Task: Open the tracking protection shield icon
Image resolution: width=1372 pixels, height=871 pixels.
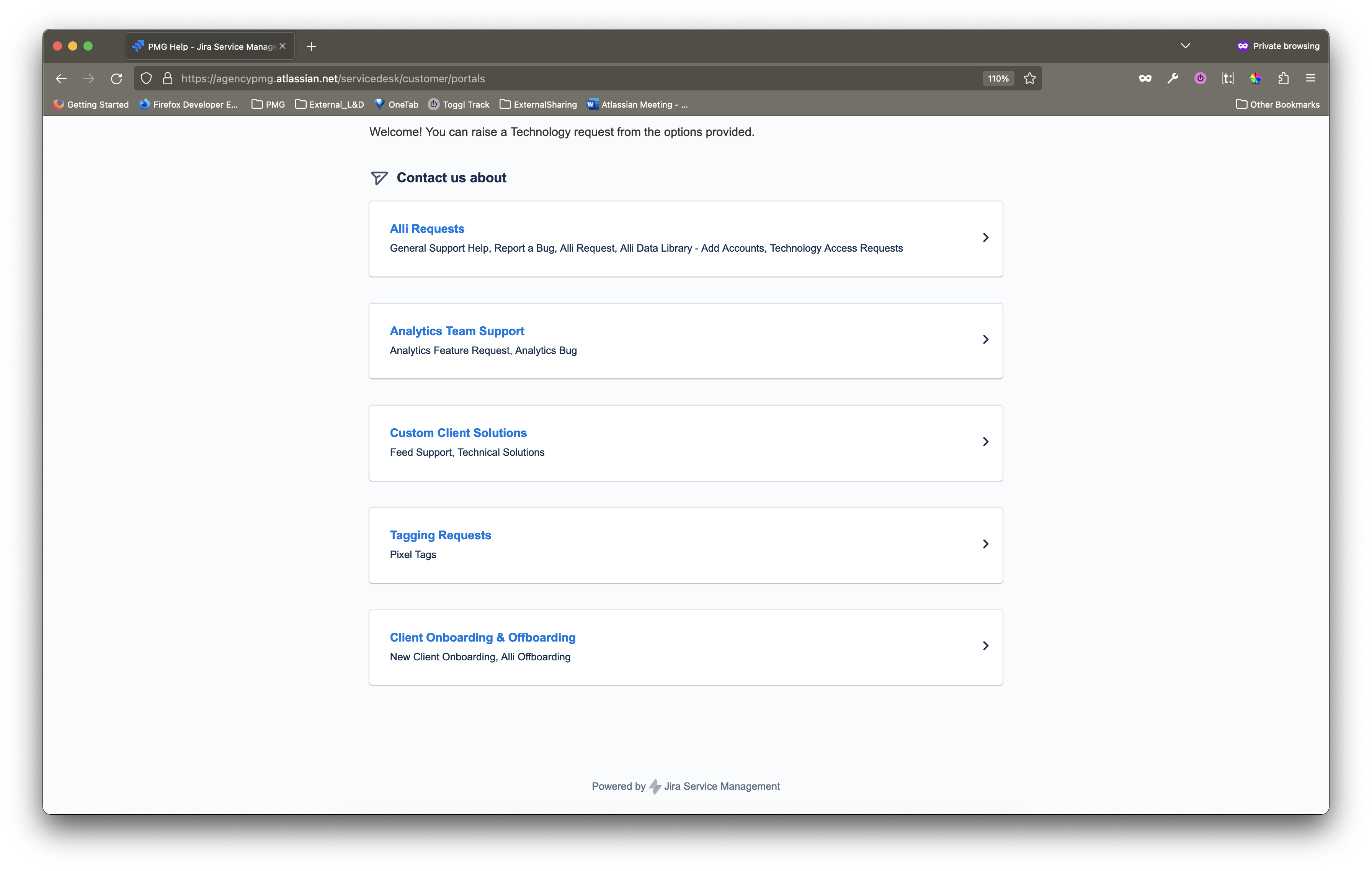Action: [147, 79]
